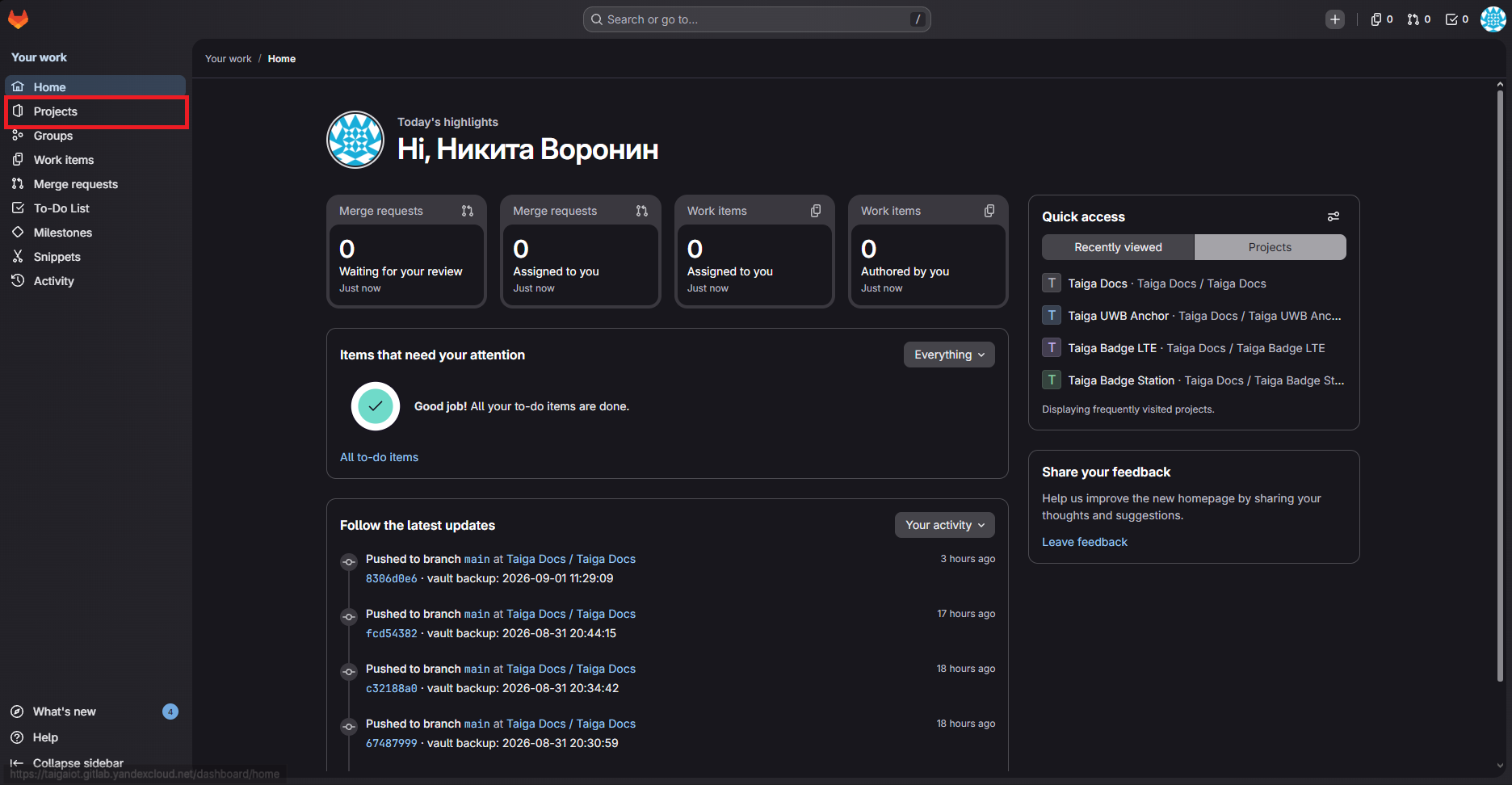Click the page vertical scrollbar
1512x785 pixels.
[x=1500, y=388]
